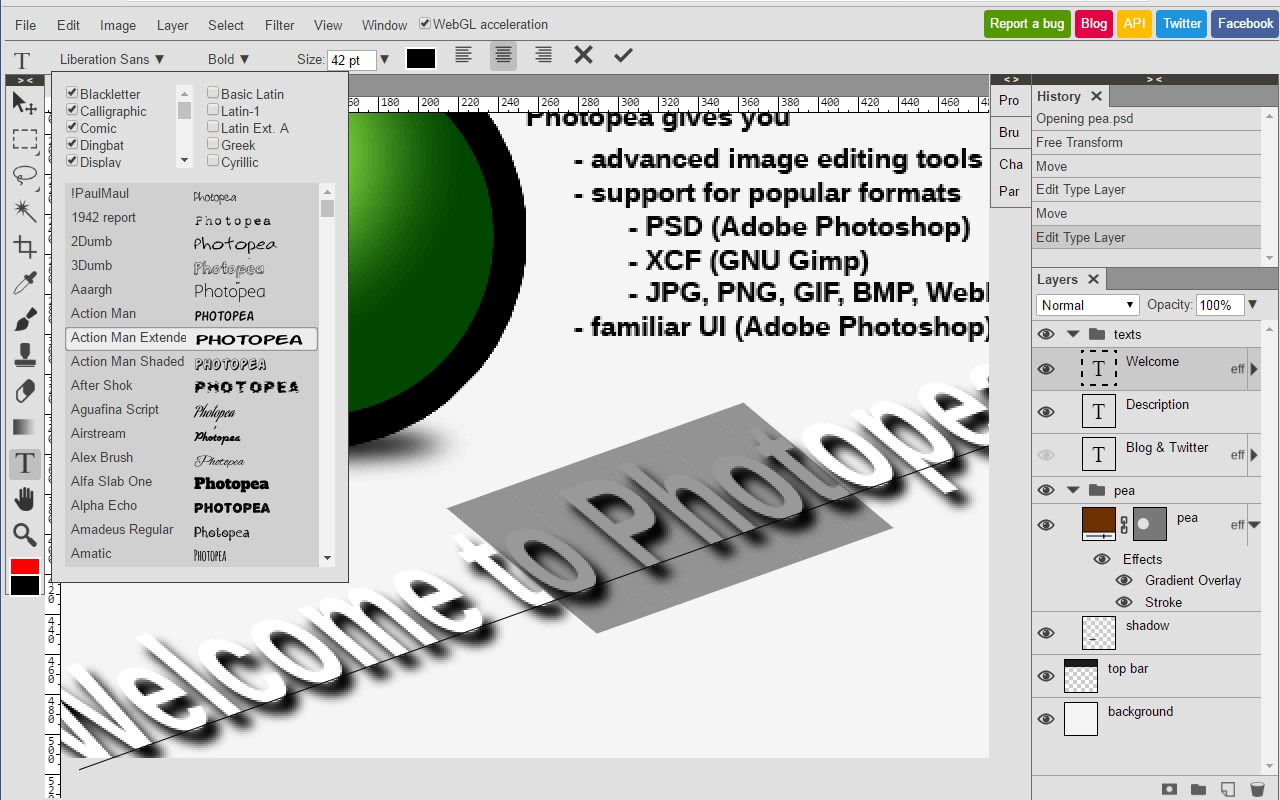Select the Eraser tool

click(24, 391)
